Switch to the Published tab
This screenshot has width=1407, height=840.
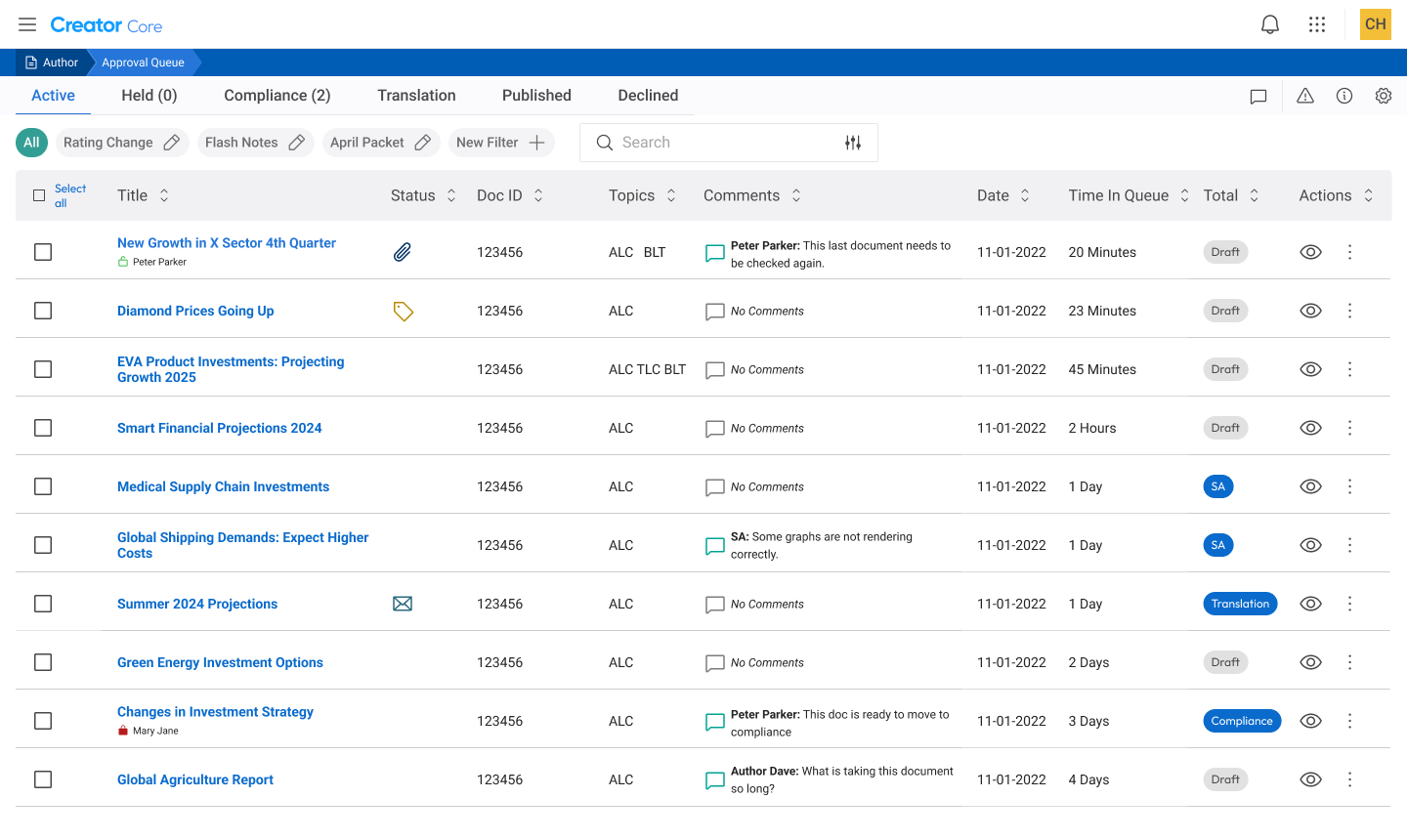(x=536, y=95)
